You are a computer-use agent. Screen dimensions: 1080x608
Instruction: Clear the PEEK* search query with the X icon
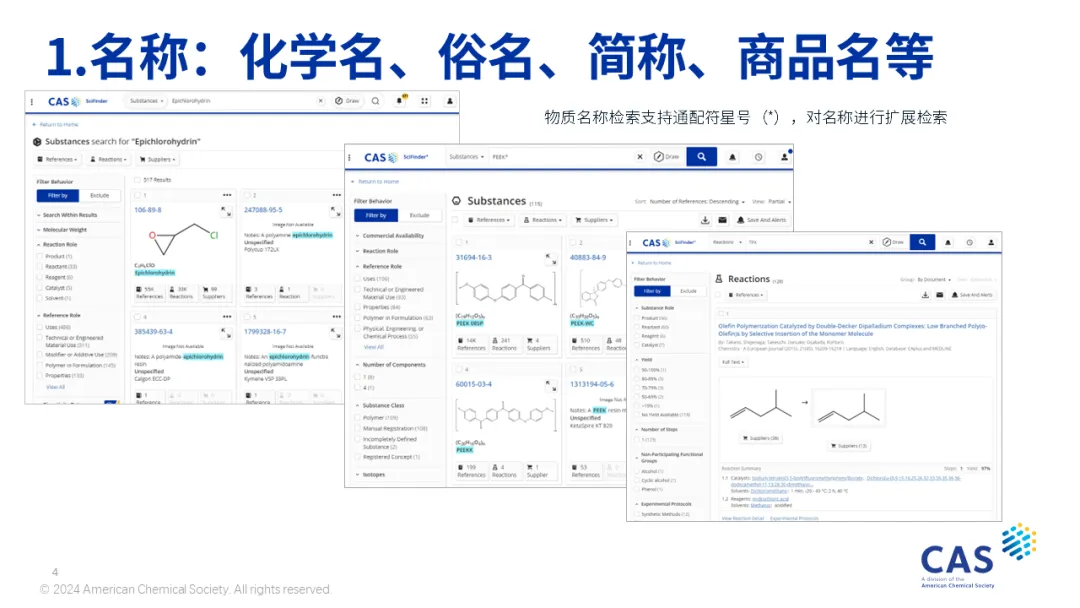tap(640, 157)
